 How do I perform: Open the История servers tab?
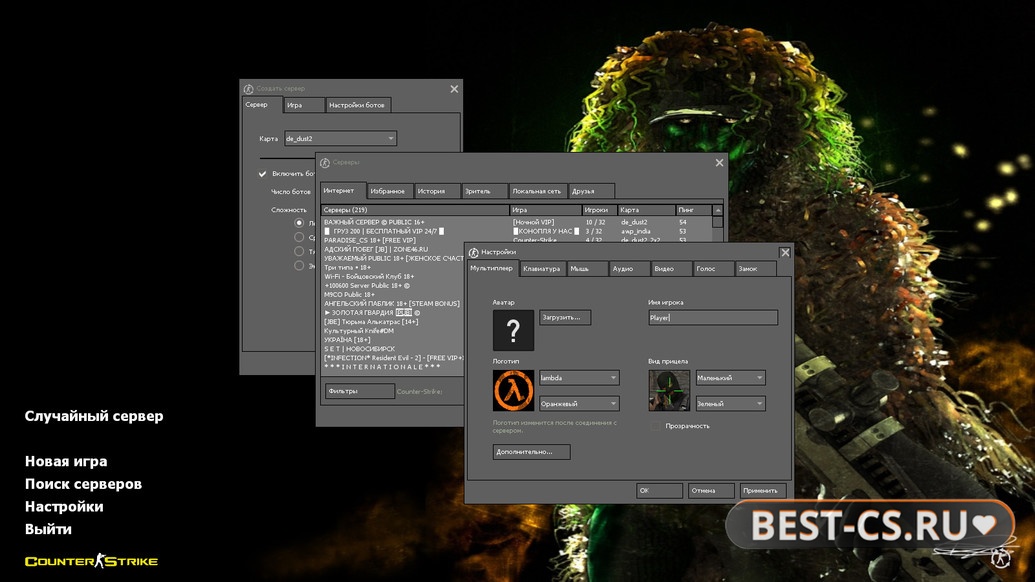436,191
